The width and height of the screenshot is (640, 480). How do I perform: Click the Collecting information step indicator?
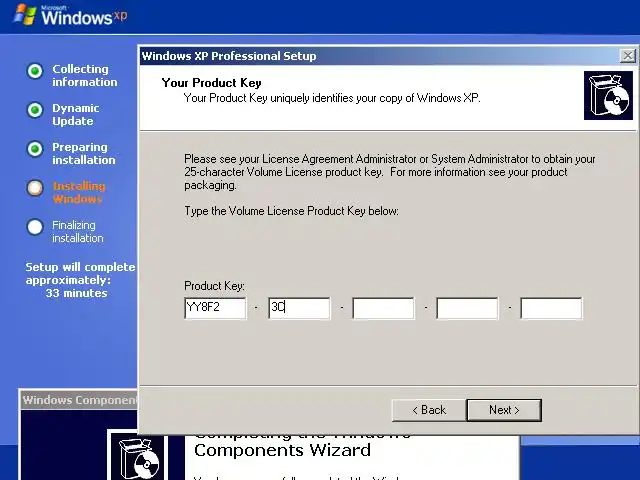(x=35, y=71)
